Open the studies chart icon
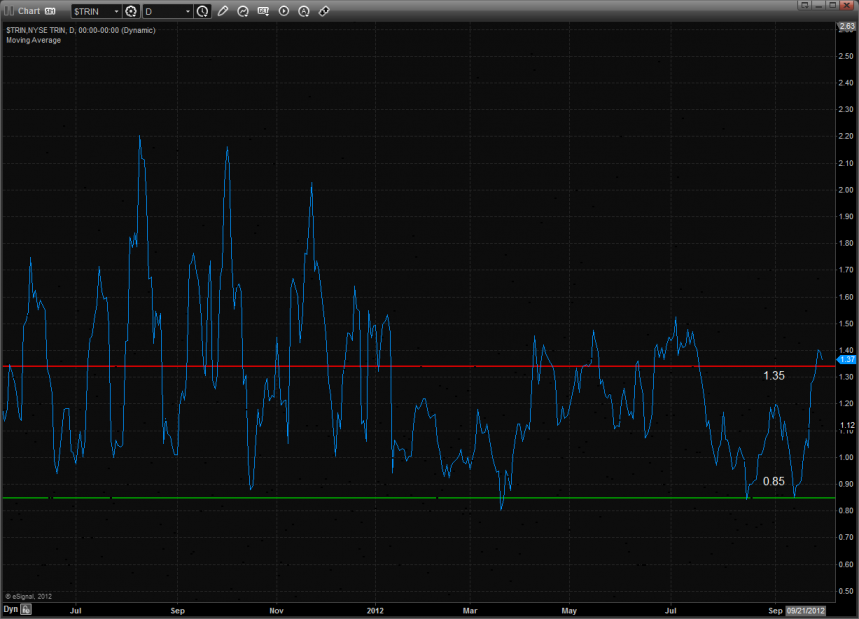The width and height of the screenshot is (859, 619). (x=243, y=11)
